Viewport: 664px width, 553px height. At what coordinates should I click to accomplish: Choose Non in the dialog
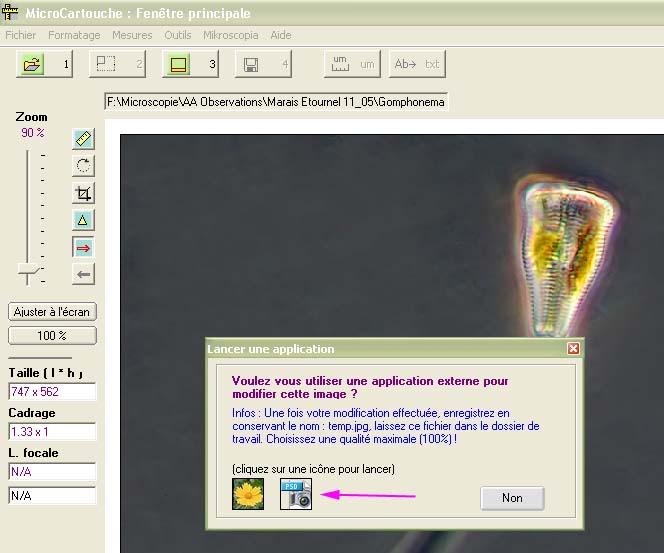click(512, 498)
